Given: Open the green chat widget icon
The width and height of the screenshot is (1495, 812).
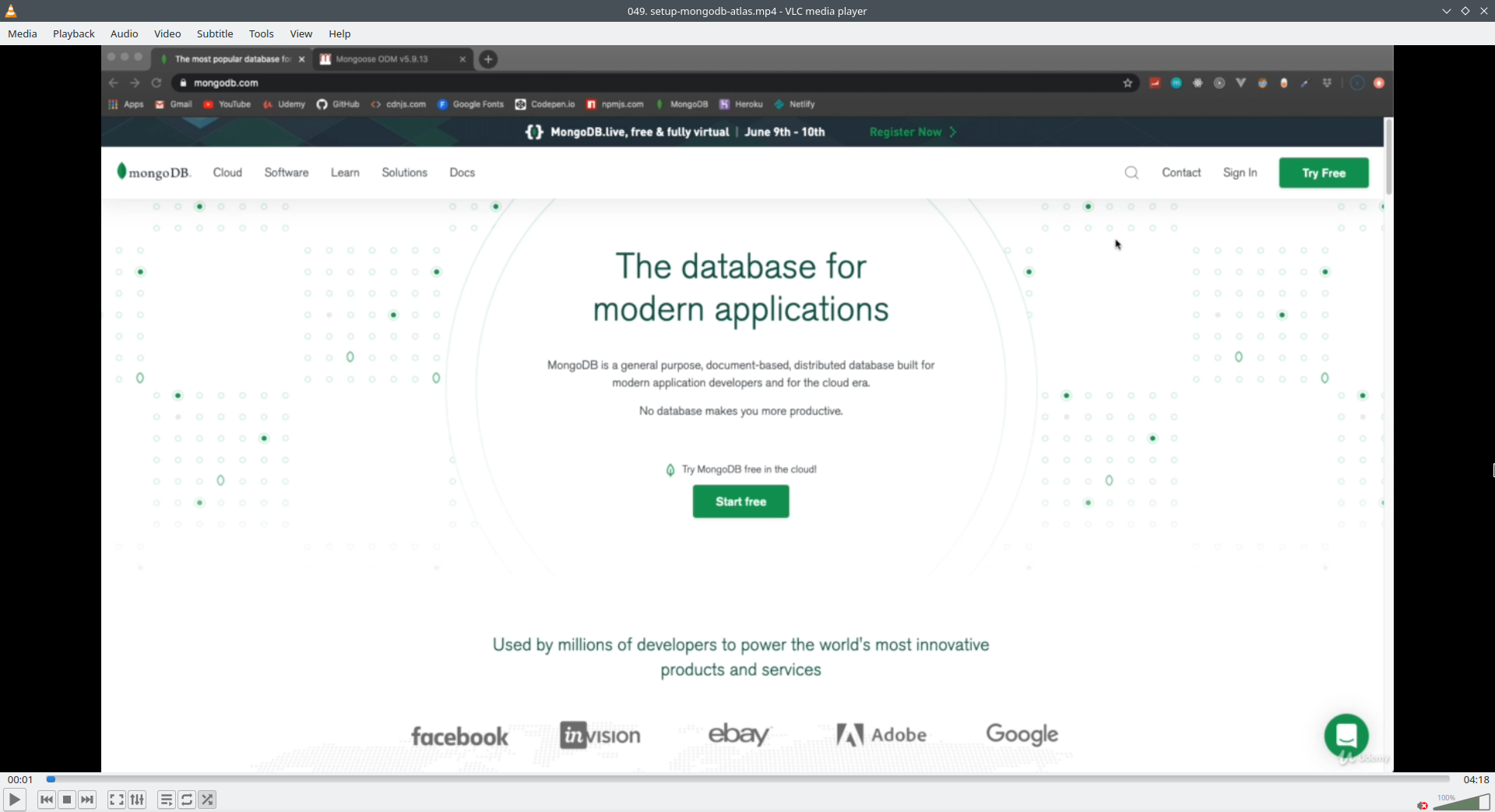Looking at the screenshot, I should (x=1346, y=735).
